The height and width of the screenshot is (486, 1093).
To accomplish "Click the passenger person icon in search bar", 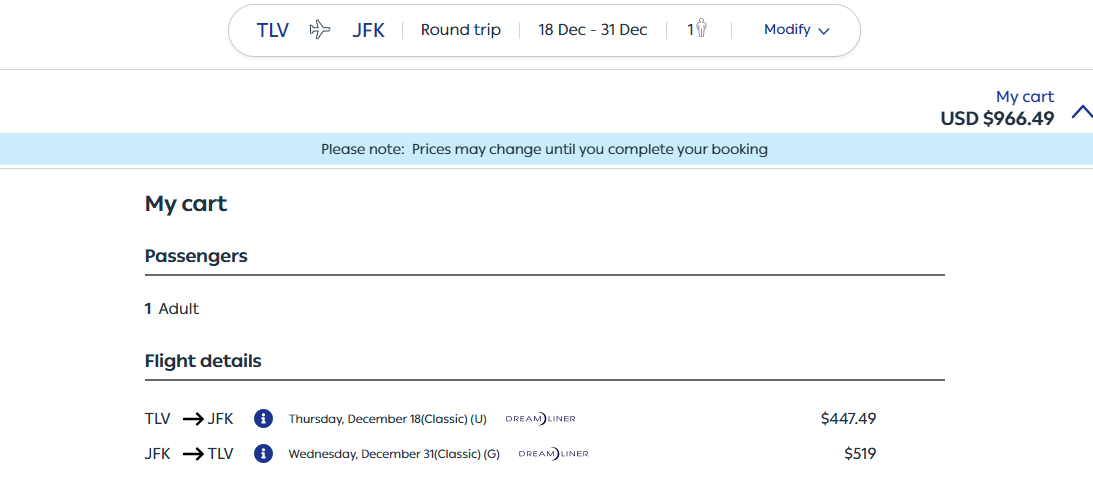I will pyautogui.click(x=701, y=29).
